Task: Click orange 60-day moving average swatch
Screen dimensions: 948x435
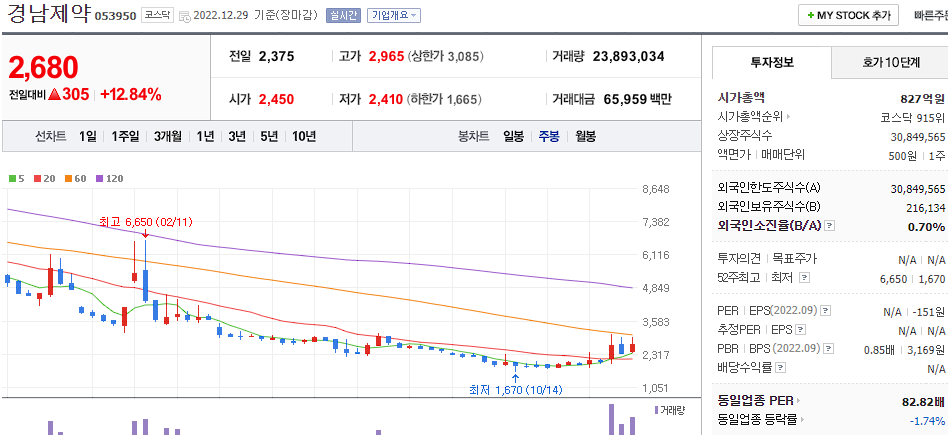Action: [x=68, y=178]
